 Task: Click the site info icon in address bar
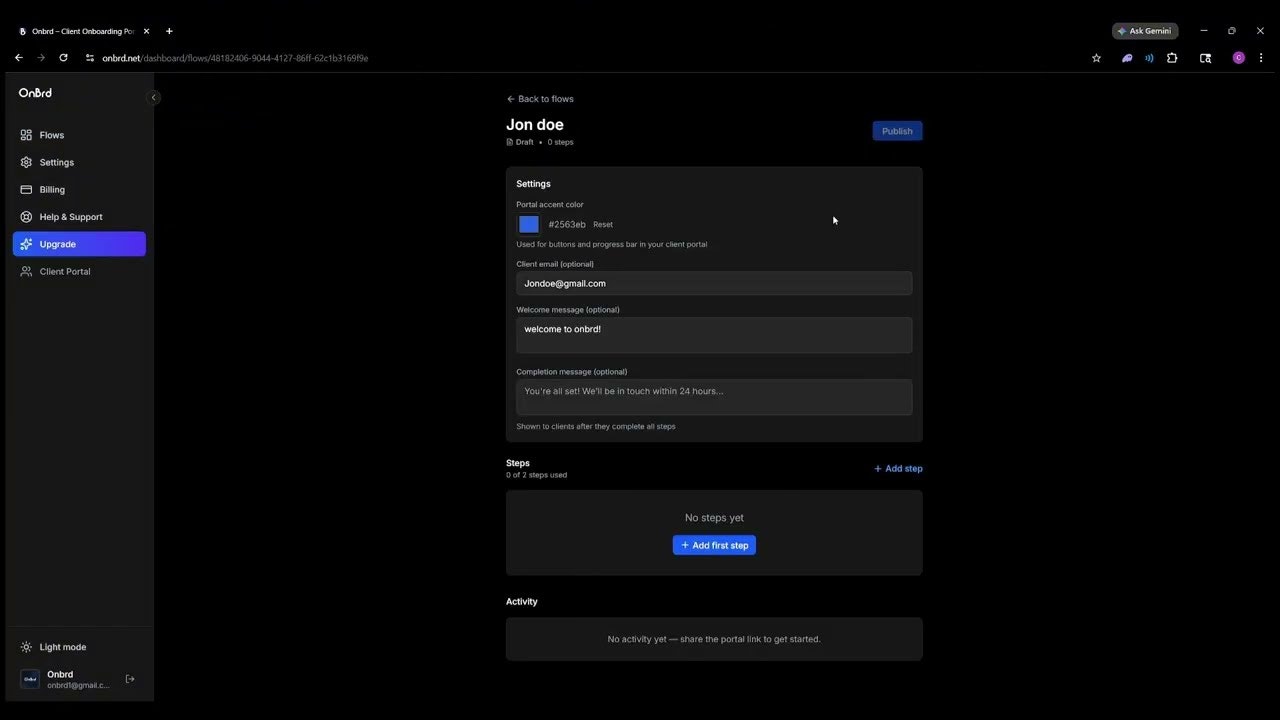coord(90,58)
